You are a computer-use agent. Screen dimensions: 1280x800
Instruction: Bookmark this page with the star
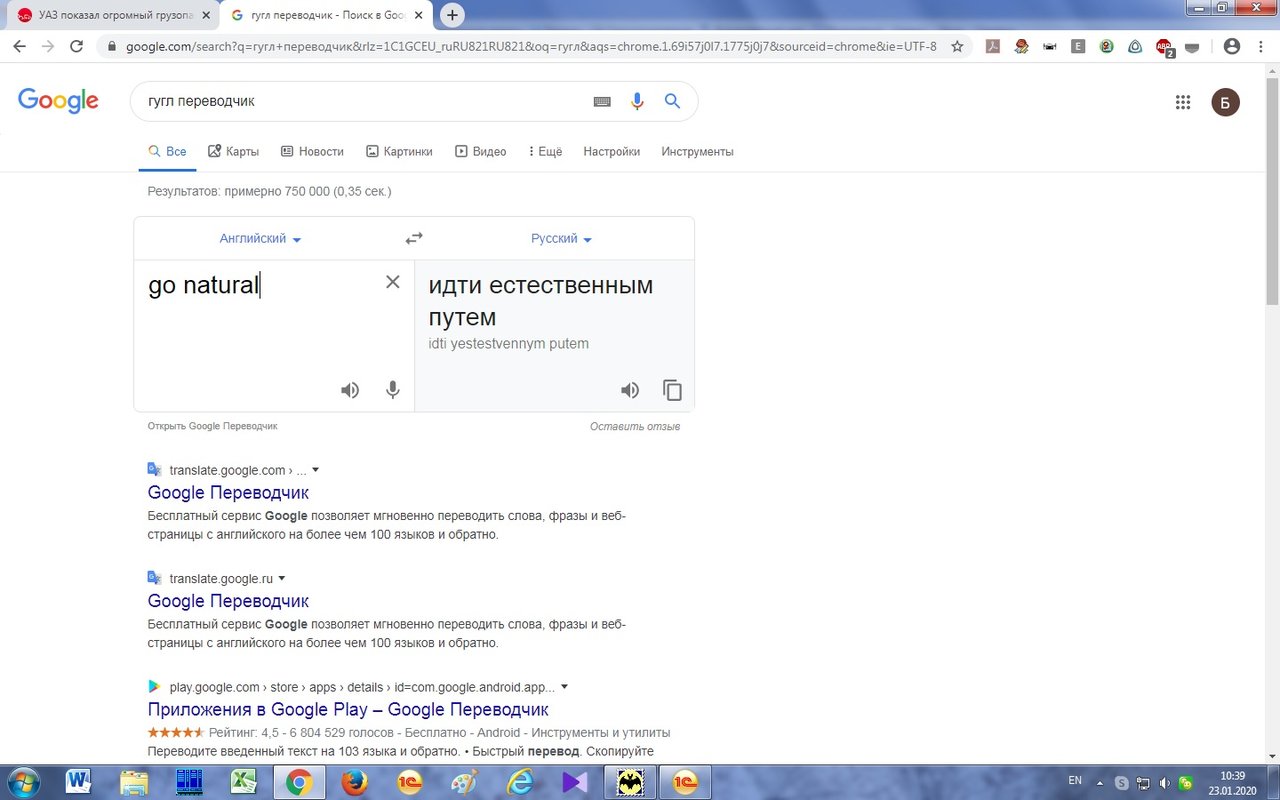pos(957,46)
